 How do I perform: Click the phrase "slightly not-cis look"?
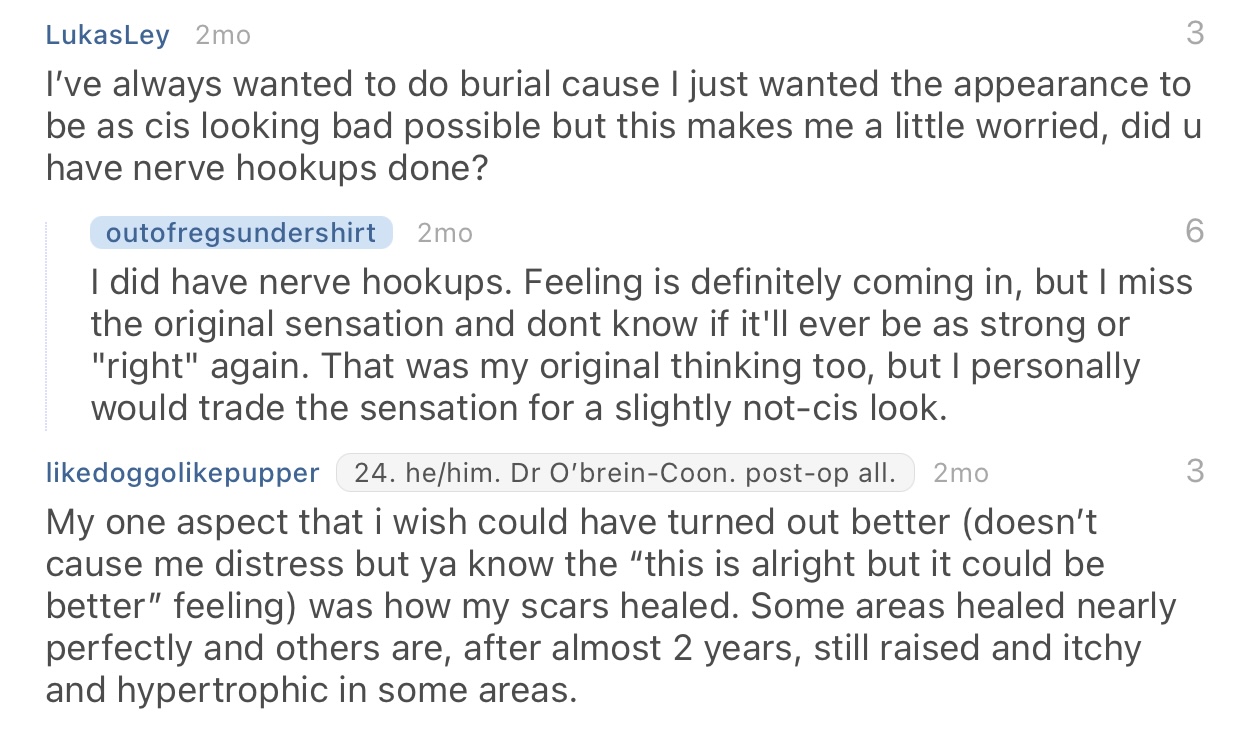[x=782, y=410]
